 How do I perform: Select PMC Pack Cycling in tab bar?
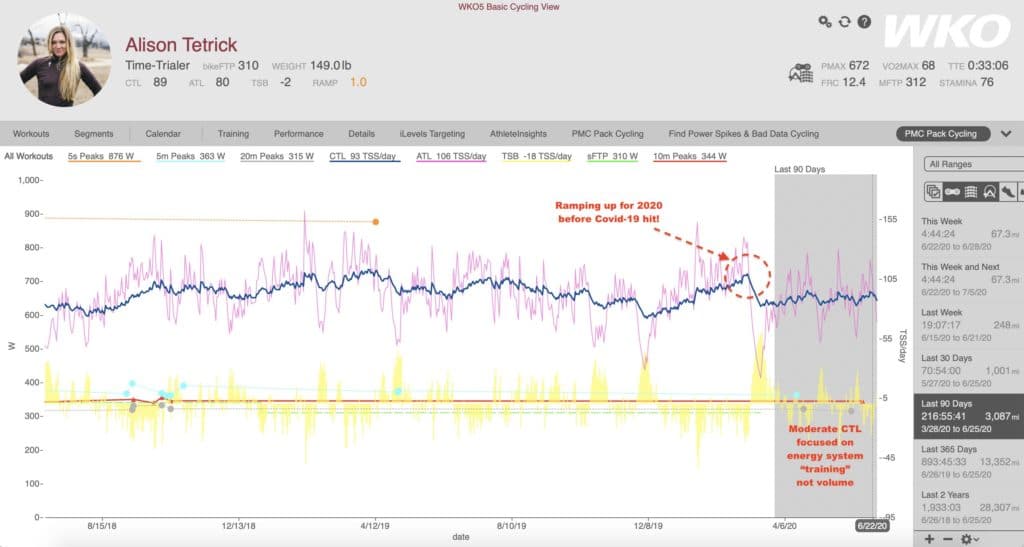(x=607, y=134)
